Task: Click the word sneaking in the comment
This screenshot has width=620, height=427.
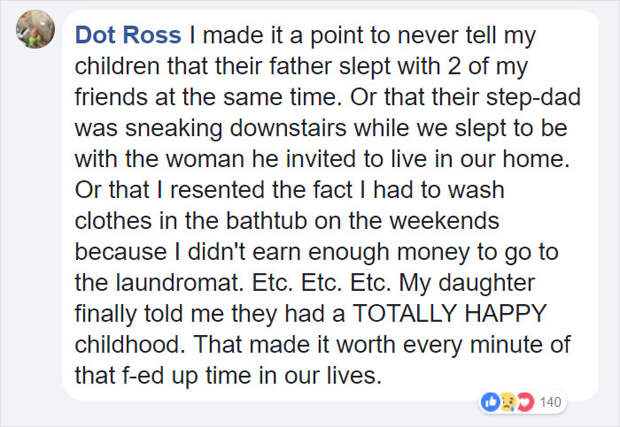Action: pyautogui.click(x=174, y=129)
